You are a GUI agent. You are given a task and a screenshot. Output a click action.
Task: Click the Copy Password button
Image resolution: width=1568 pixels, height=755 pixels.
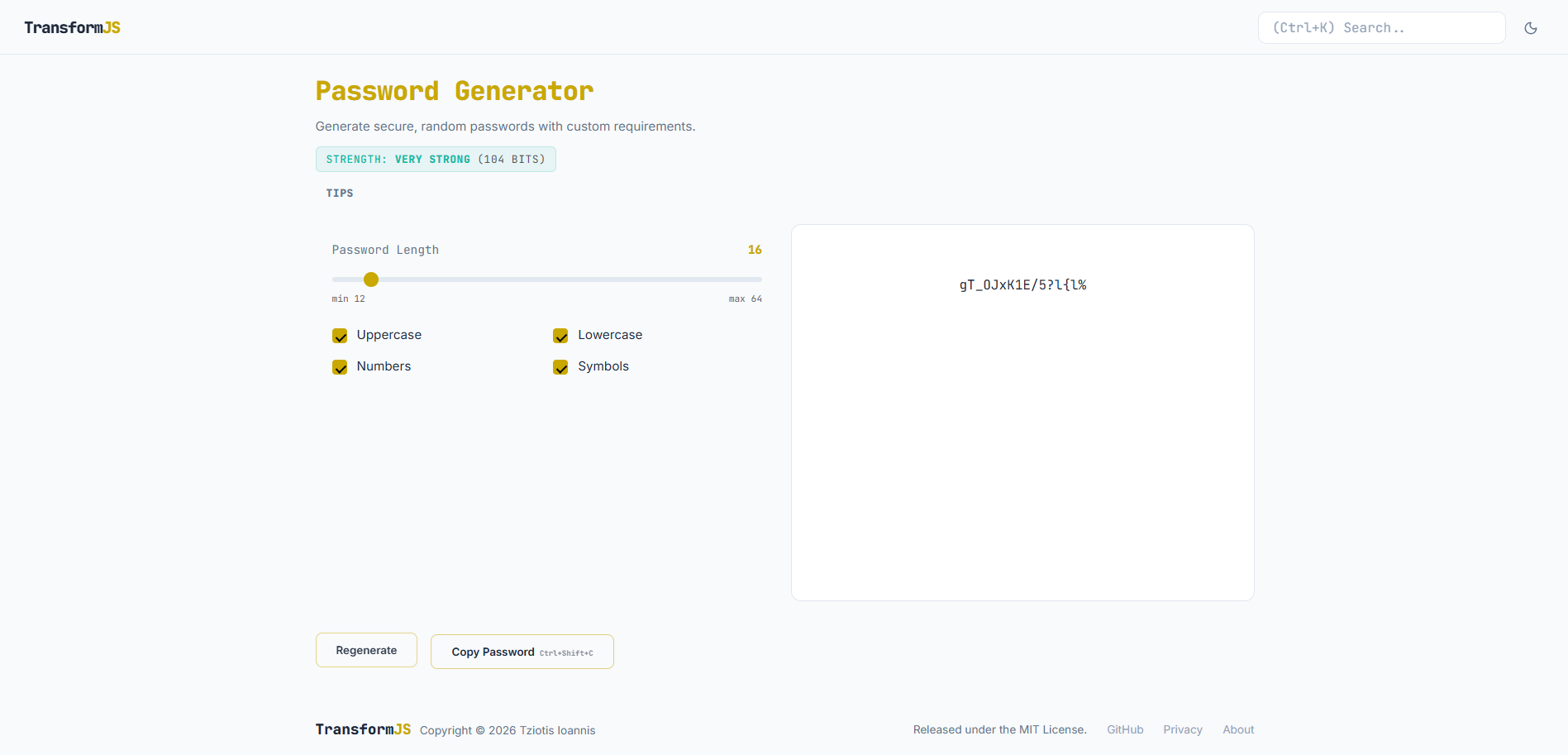522,652
